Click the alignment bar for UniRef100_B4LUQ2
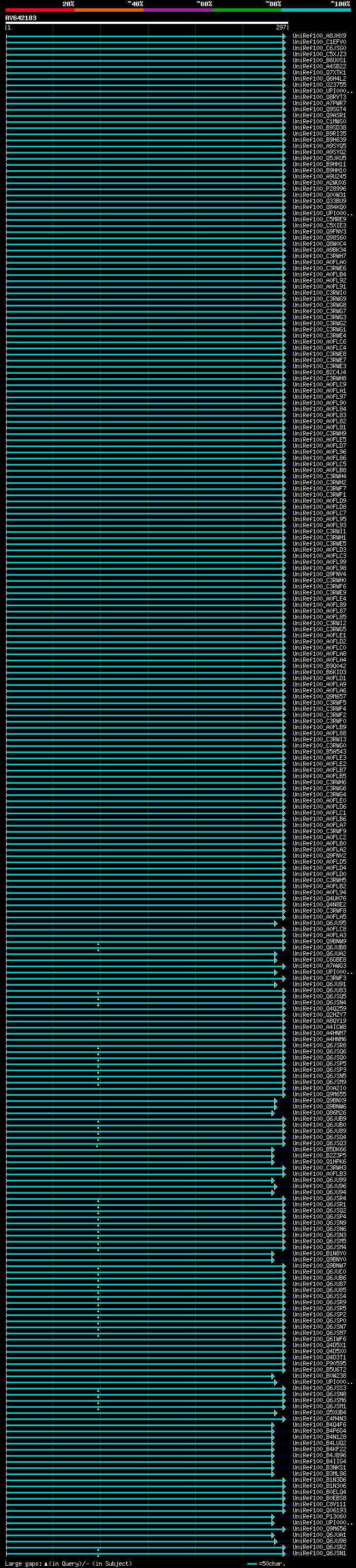Screen dimensions: 356x1568 [x=140, y=1443]
